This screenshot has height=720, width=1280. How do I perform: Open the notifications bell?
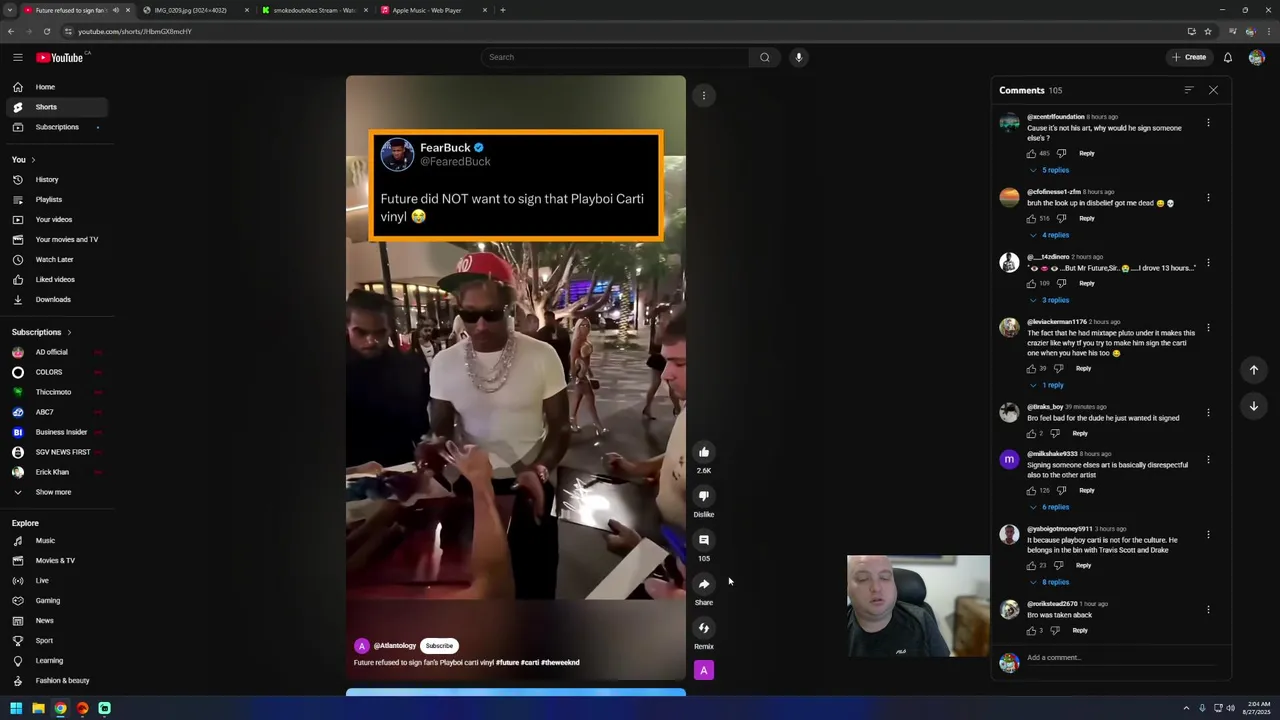[1228, 57]
